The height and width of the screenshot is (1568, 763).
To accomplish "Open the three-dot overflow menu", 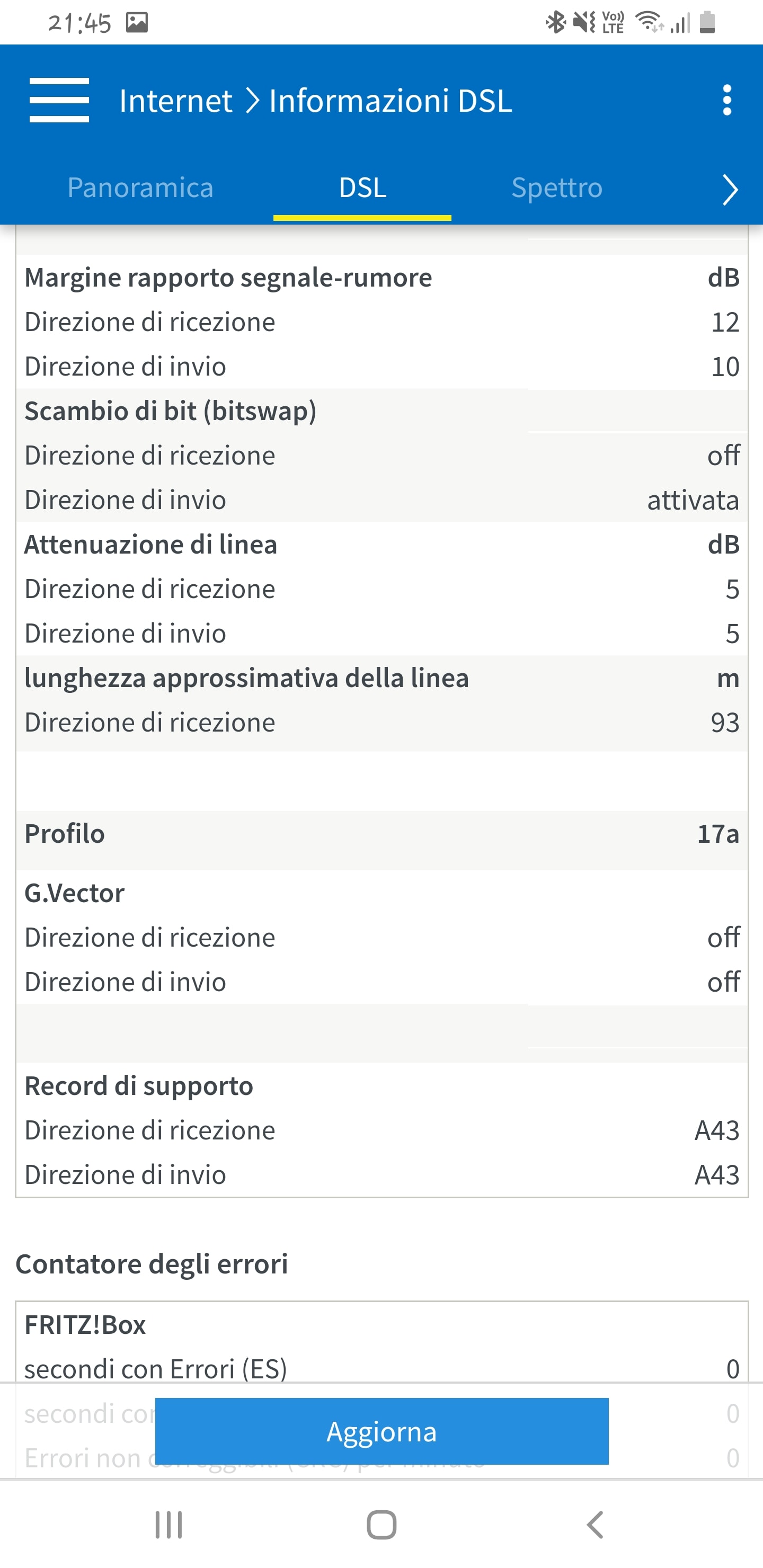I will 726,100.
